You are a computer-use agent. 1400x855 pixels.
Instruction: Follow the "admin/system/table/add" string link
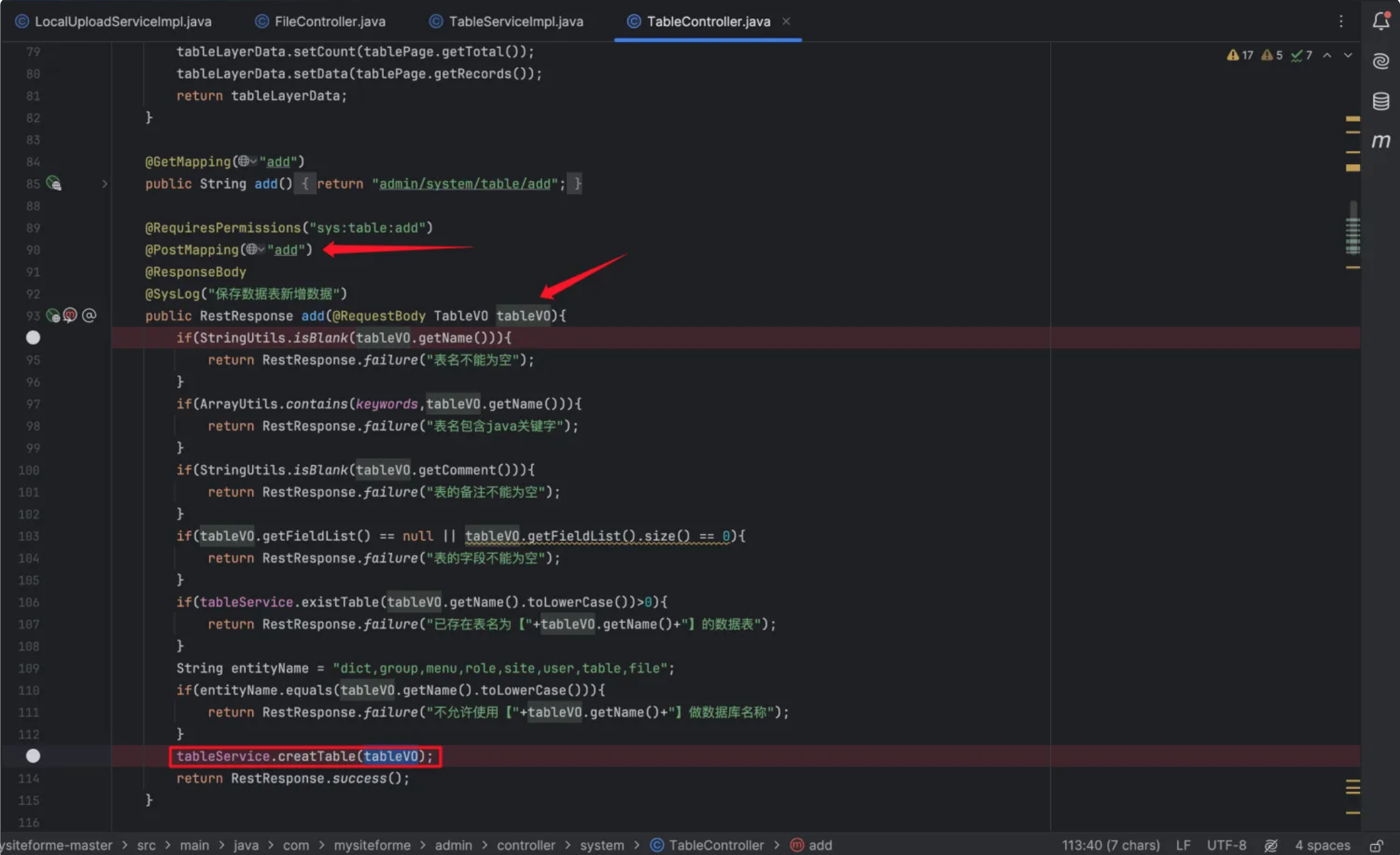click(x=465, y=184)
